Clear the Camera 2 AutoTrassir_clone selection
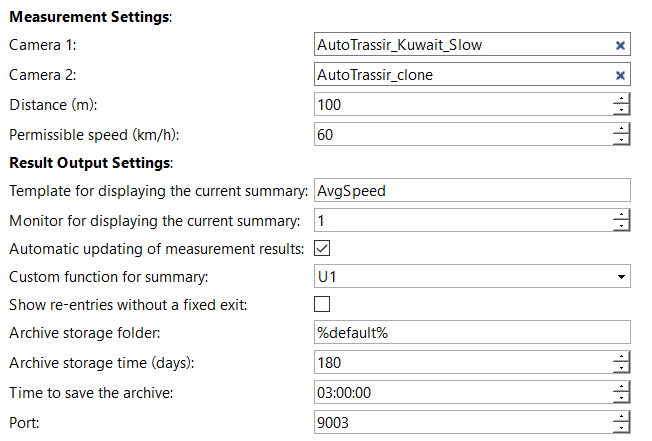 coord(620,75)
